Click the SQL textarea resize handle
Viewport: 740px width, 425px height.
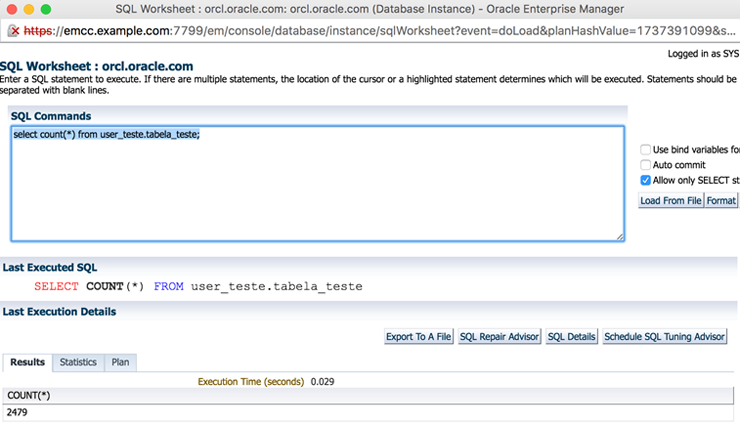[x=619, y=236]
